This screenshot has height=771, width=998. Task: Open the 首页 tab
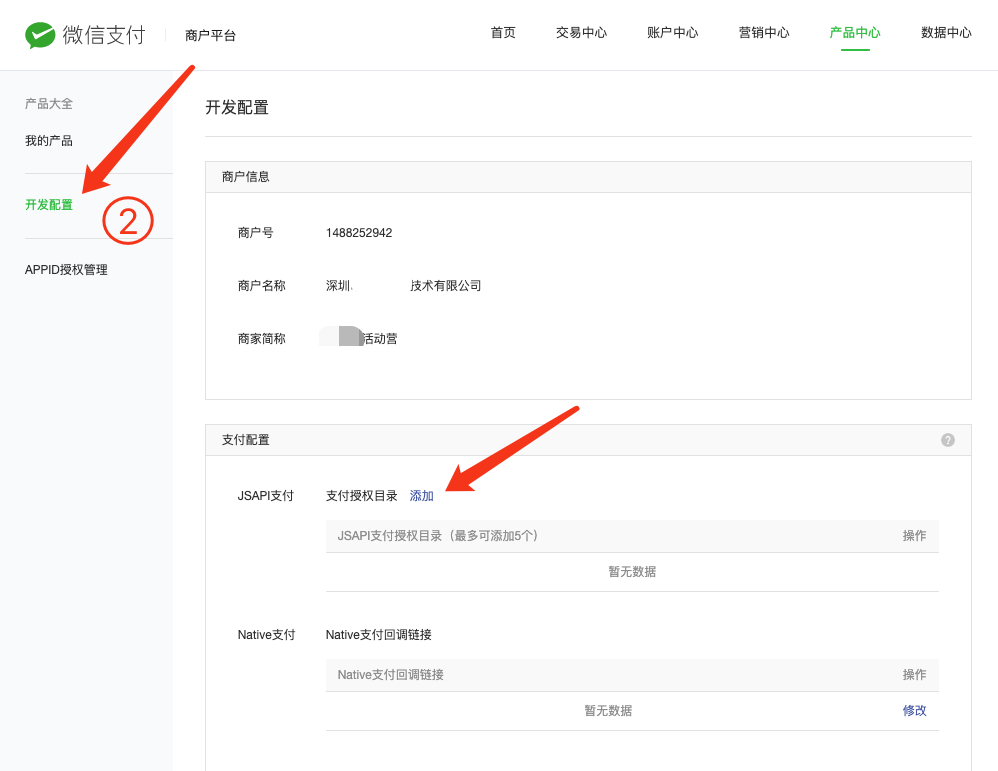[503, 33]
